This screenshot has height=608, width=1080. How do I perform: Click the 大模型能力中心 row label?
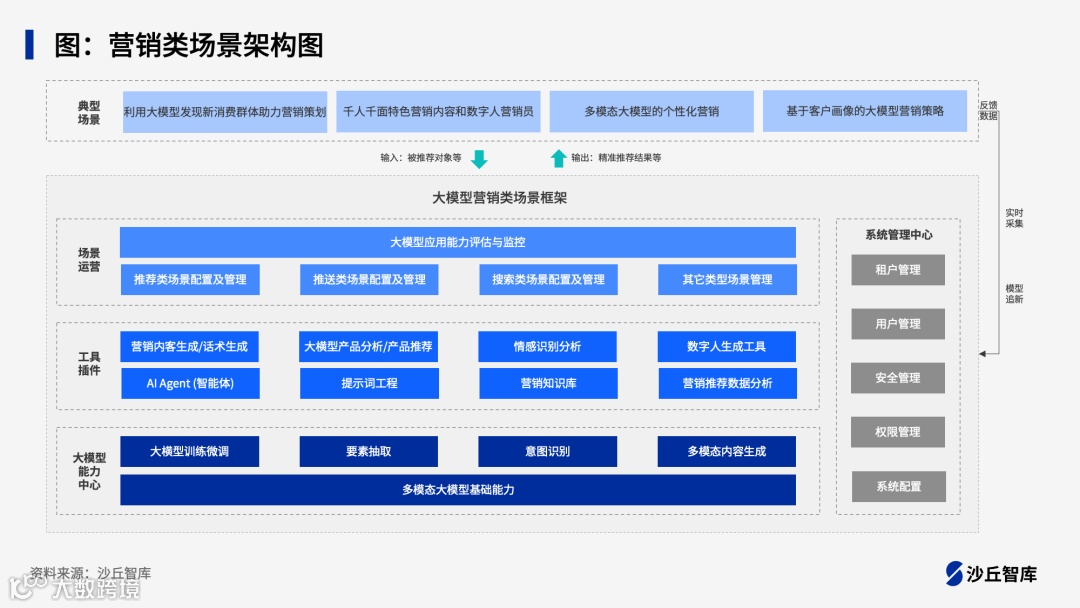[x=90, y=471]
